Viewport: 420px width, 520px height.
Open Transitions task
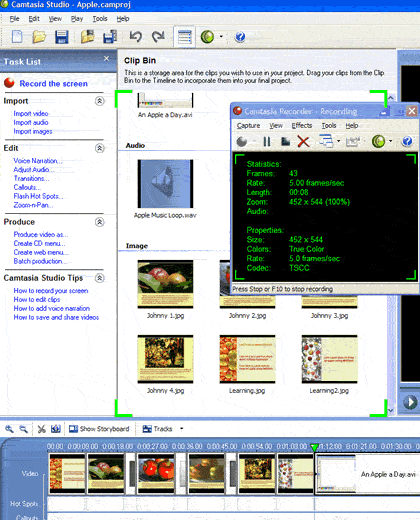[x=31, y=179]
